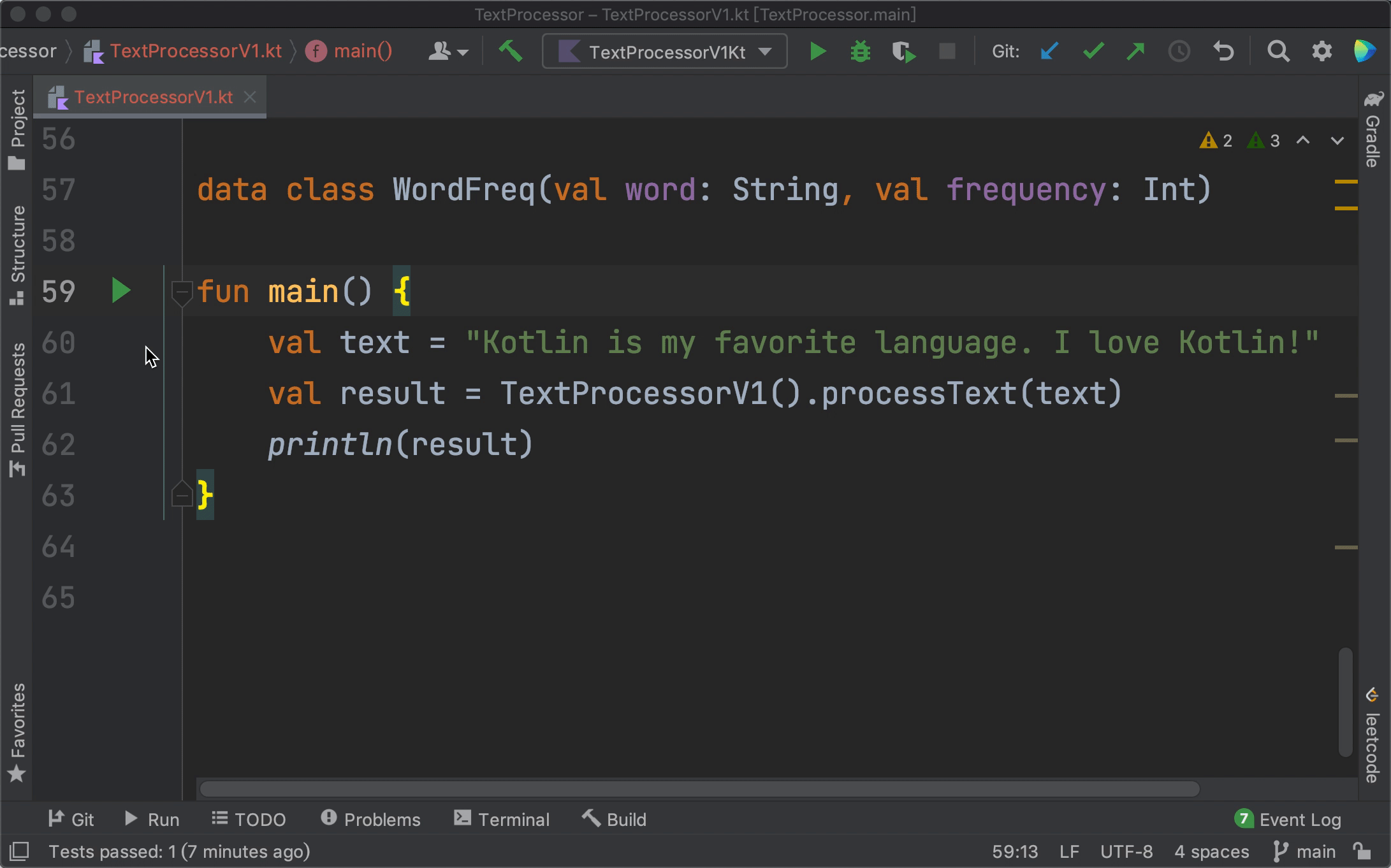Toggle read-only lock in the status bar
Viewport: 1391px width, 868px height.
1362,851
